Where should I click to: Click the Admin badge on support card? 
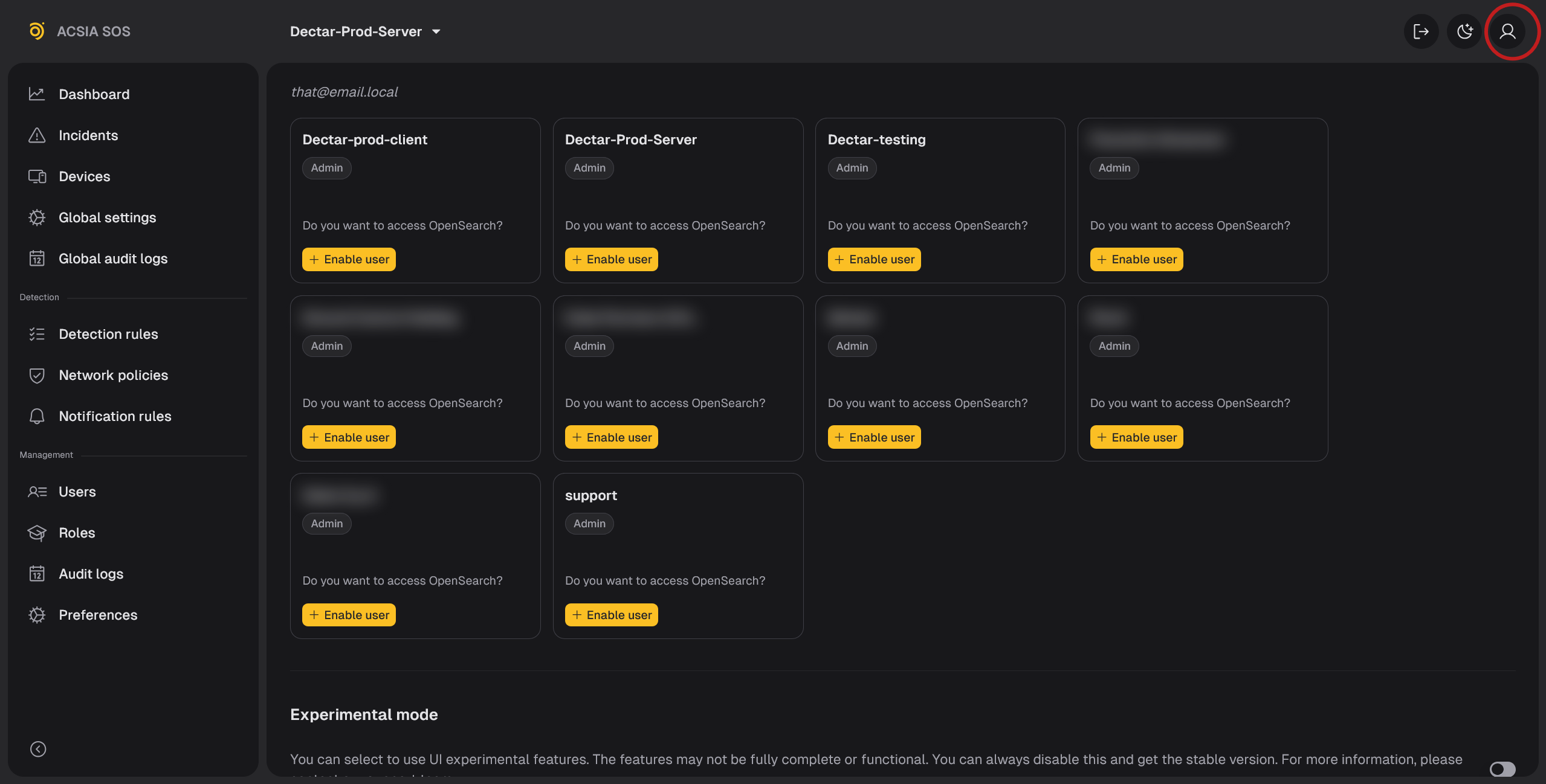(589, 524)
